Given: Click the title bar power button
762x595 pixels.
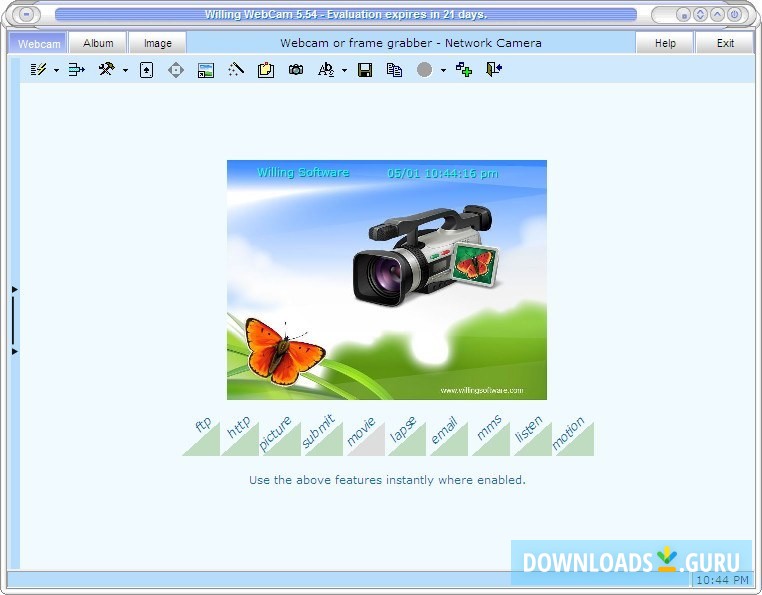Looking at the screenshot, I should pos(734,15).
